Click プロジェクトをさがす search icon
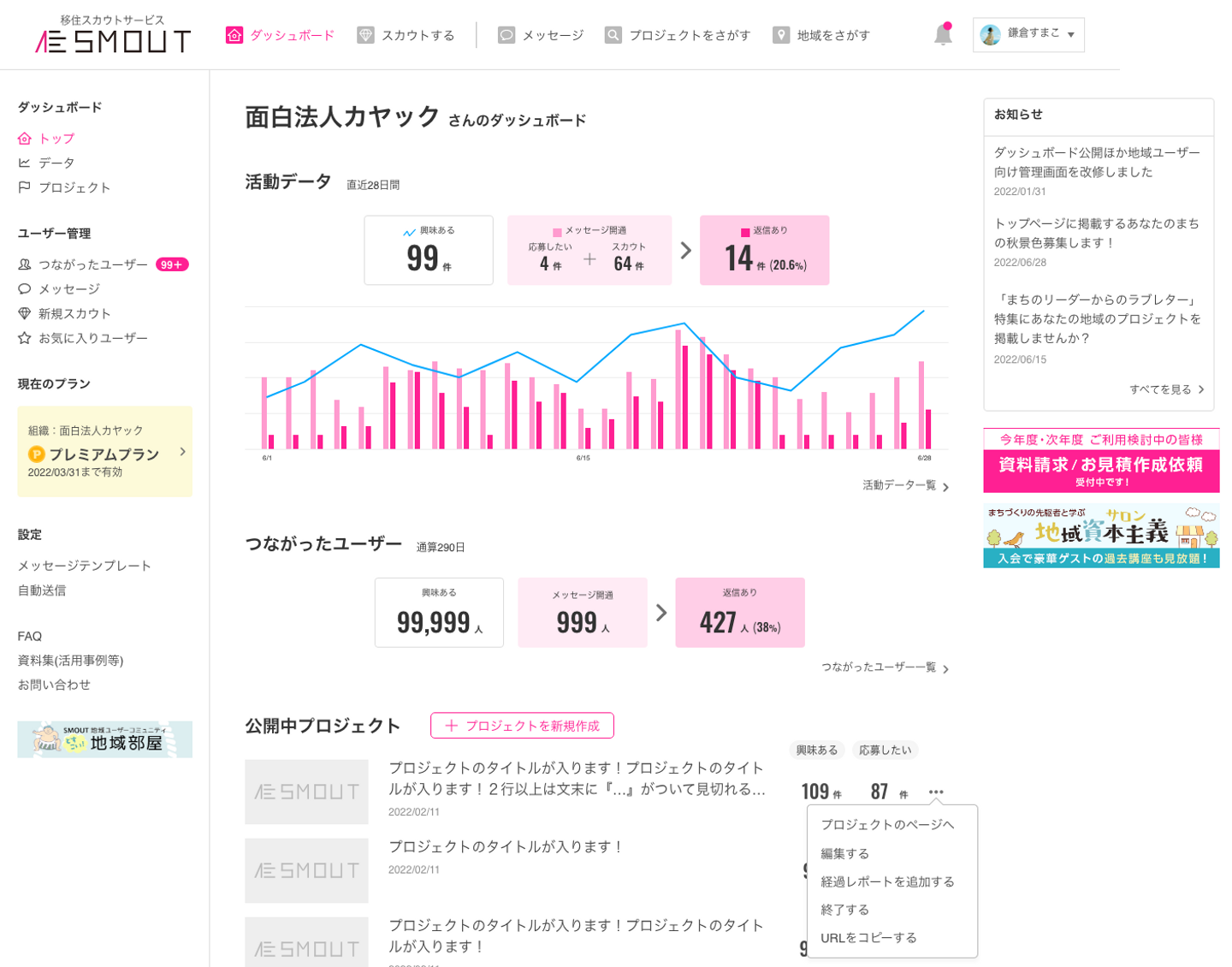Viewport: 1232px width, 967px height. [613, 35]
